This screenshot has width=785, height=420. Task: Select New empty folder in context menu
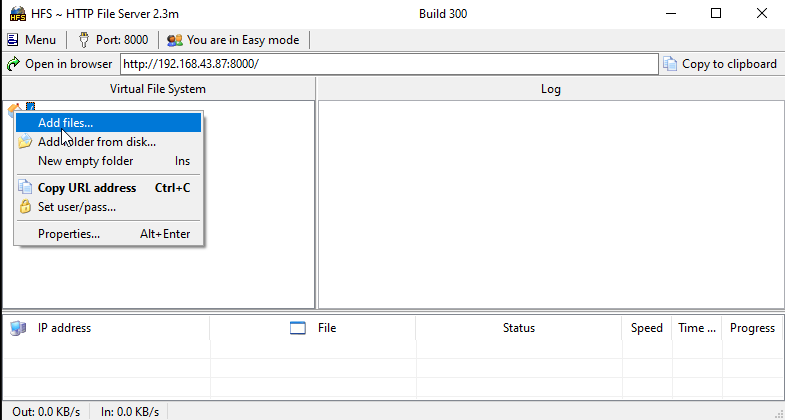108,161
